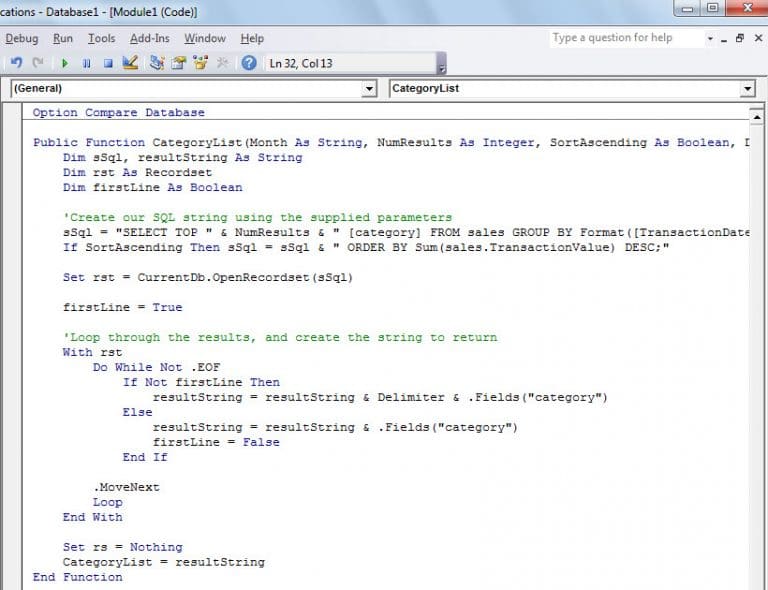Place cursor on the firstLine = True line
Screen dimensions: 768x590
tap(122, 307)
